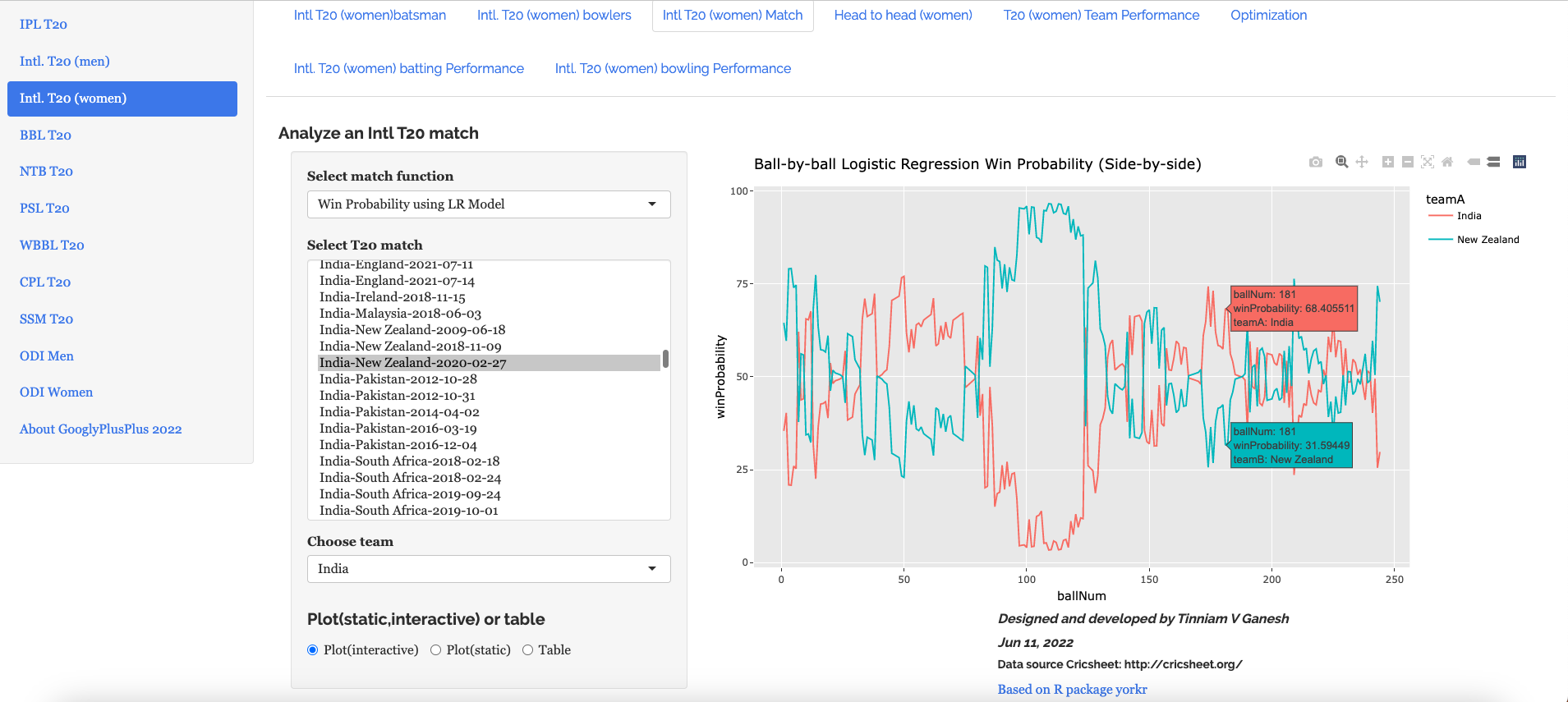Image resolution: width=1568 pixels, height=702 pixels.
Task: Switch to Head to head (women) tab
Action: point(903,16)
